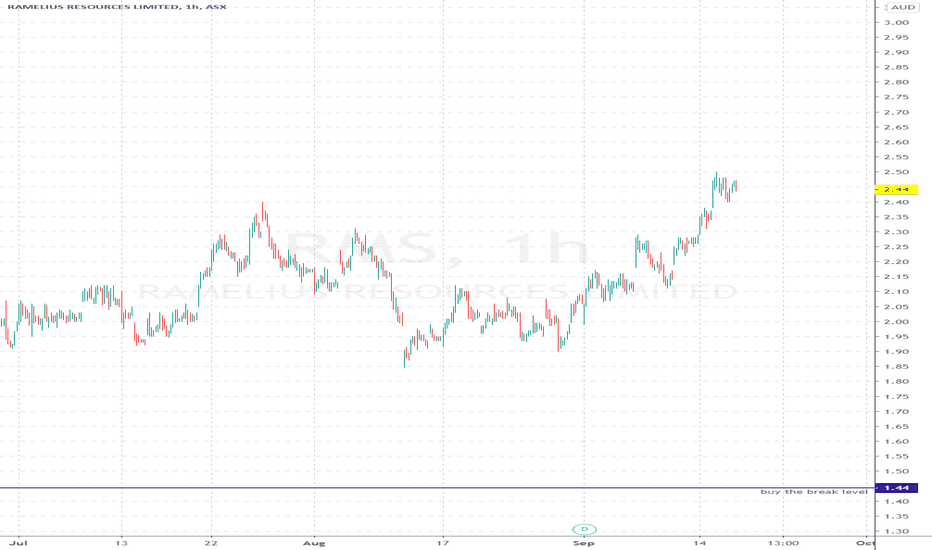Image resolution: width=932 pixels, height=550 pixels.
Task: Click the AUD currency button
Action: click(x=902, y=7)
